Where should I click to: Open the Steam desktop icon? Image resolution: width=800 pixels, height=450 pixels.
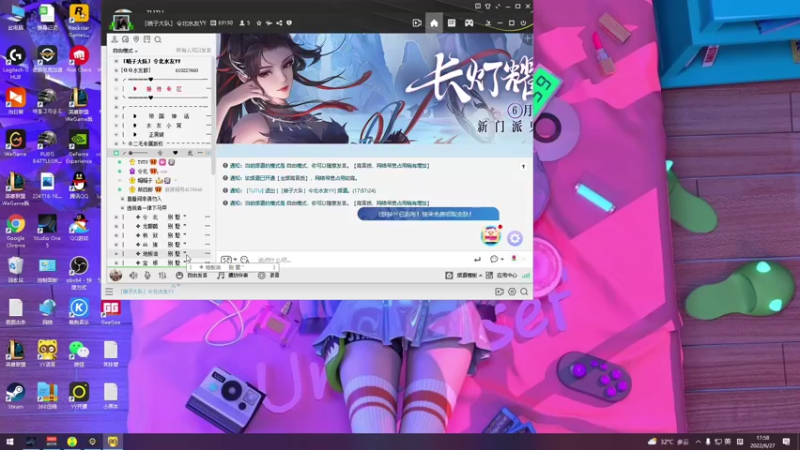[x=15, y=396]
